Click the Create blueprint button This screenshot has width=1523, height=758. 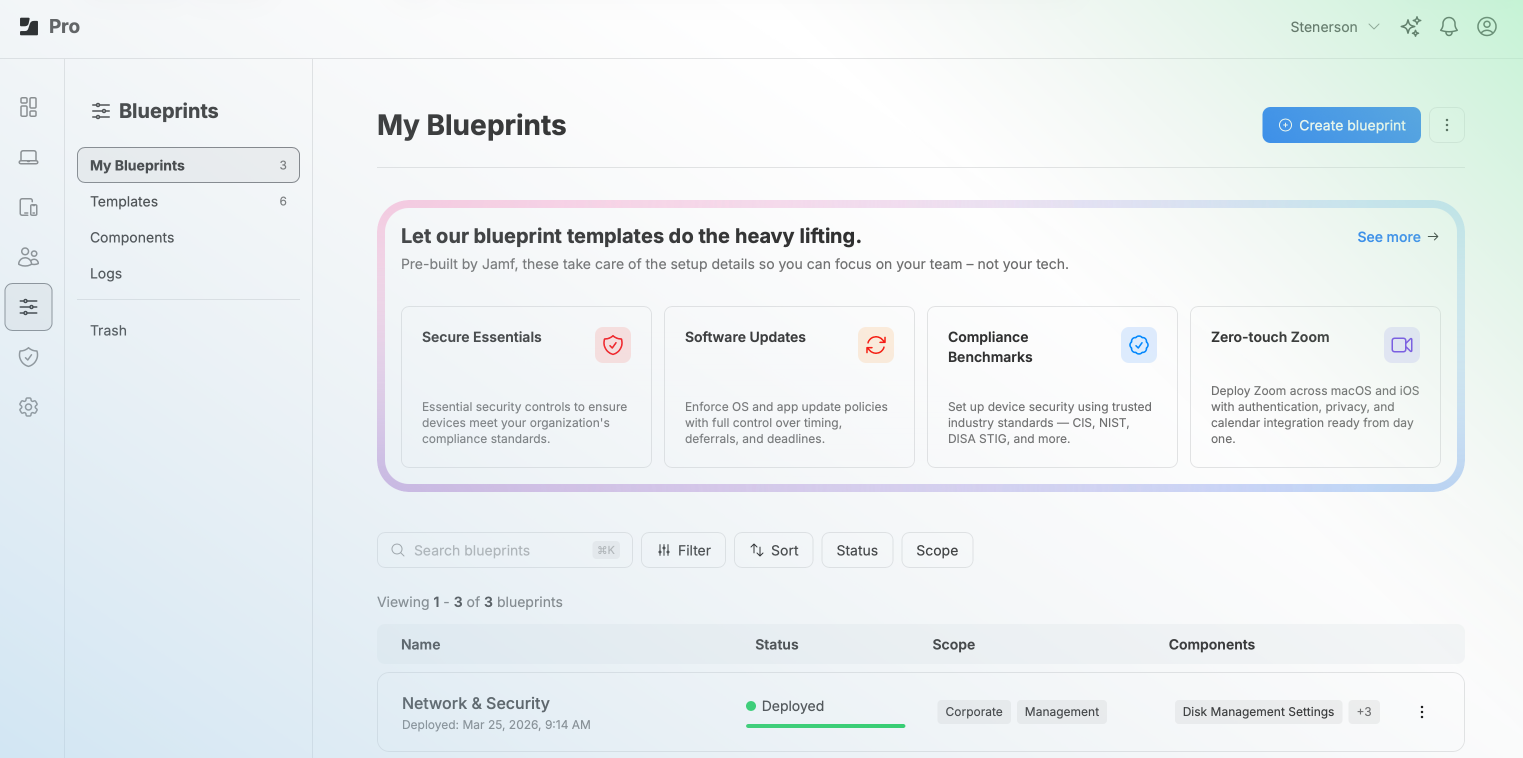click(1341, 125)
